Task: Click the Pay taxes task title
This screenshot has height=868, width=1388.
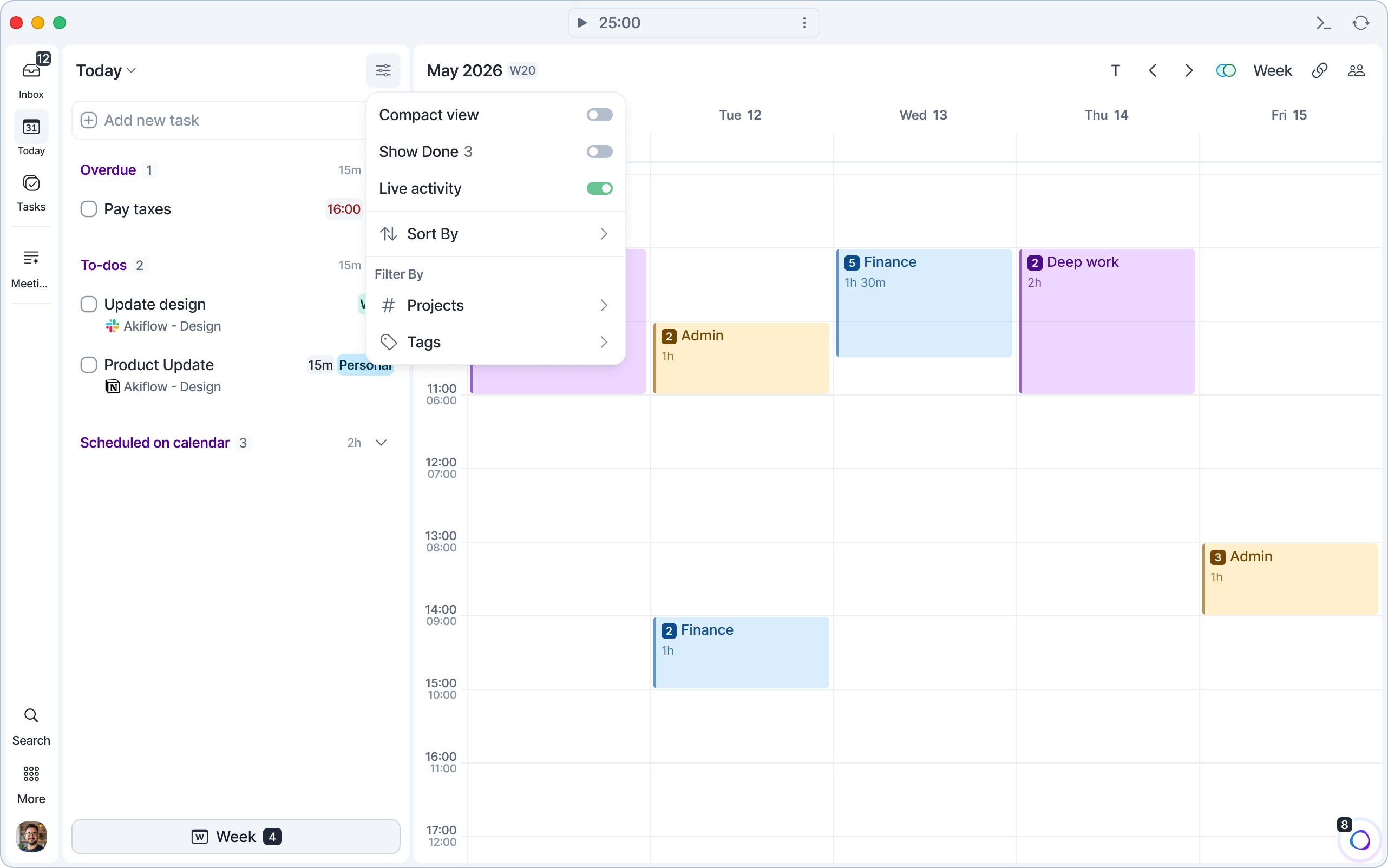Action: 136,208
